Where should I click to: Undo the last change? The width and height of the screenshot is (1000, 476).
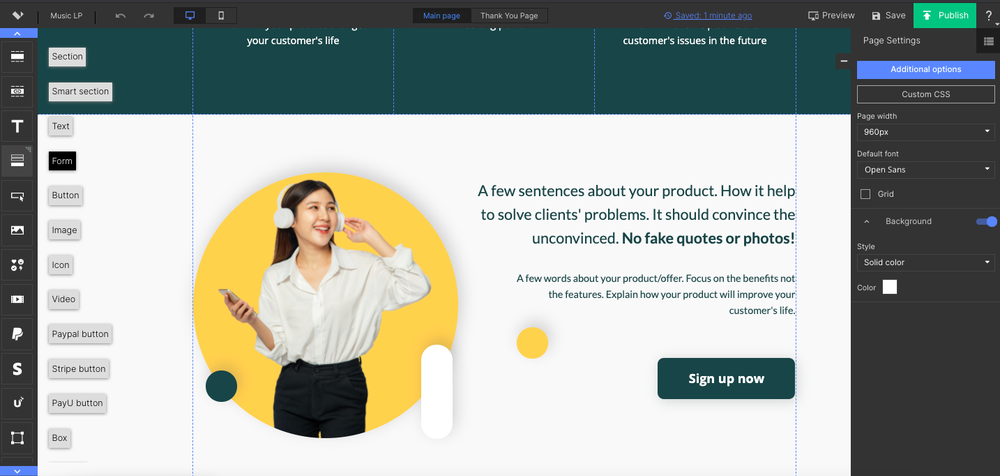pyautogui.click(x=121, y=15)
